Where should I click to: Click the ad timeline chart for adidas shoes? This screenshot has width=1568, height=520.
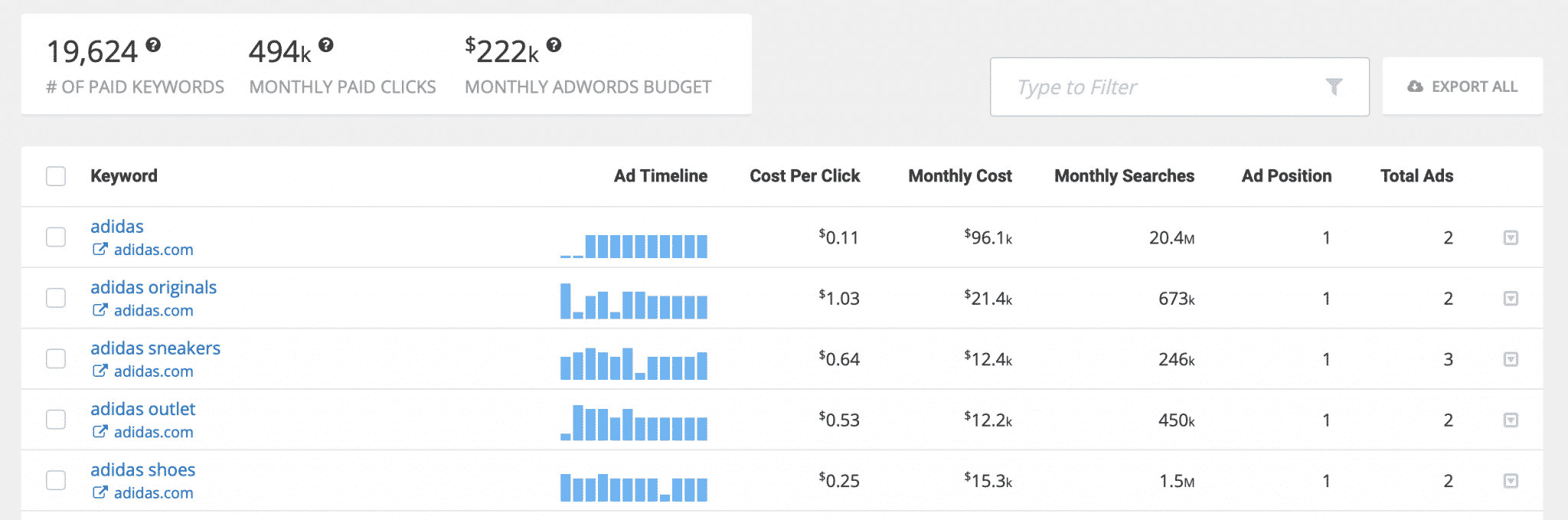pyautogui.click(x=634, y=488)
